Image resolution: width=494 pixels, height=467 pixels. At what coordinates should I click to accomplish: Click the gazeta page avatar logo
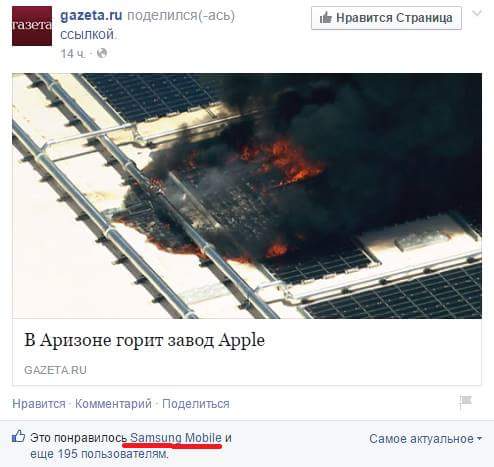32,26
